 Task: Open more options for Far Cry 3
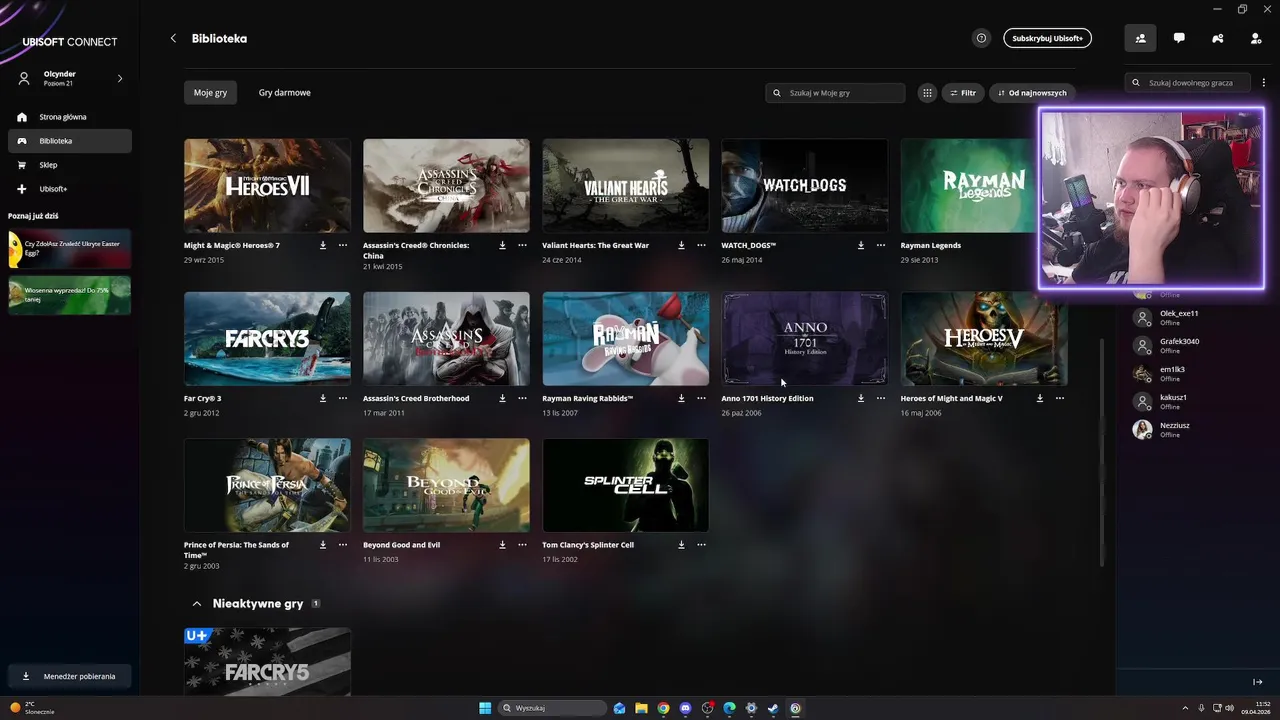pos(343,398)
